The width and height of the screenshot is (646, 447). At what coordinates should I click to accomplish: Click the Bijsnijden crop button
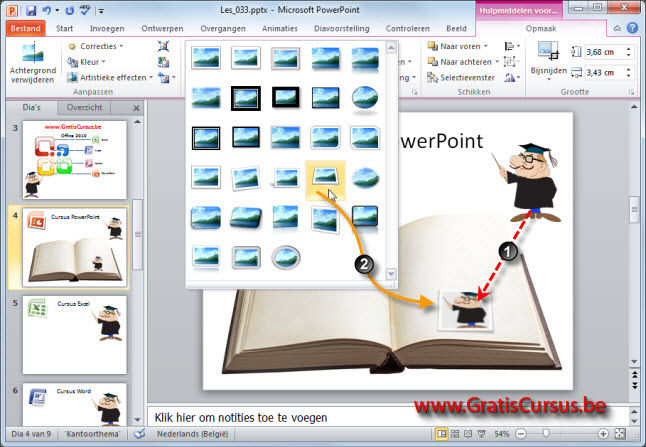[x=548, y=61]
